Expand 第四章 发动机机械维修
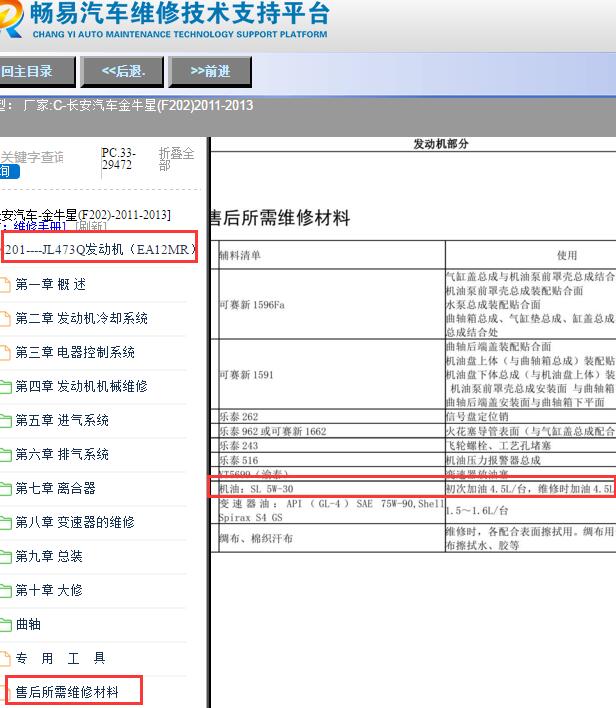This screenshot has height=708, width=616. [81, 386]
